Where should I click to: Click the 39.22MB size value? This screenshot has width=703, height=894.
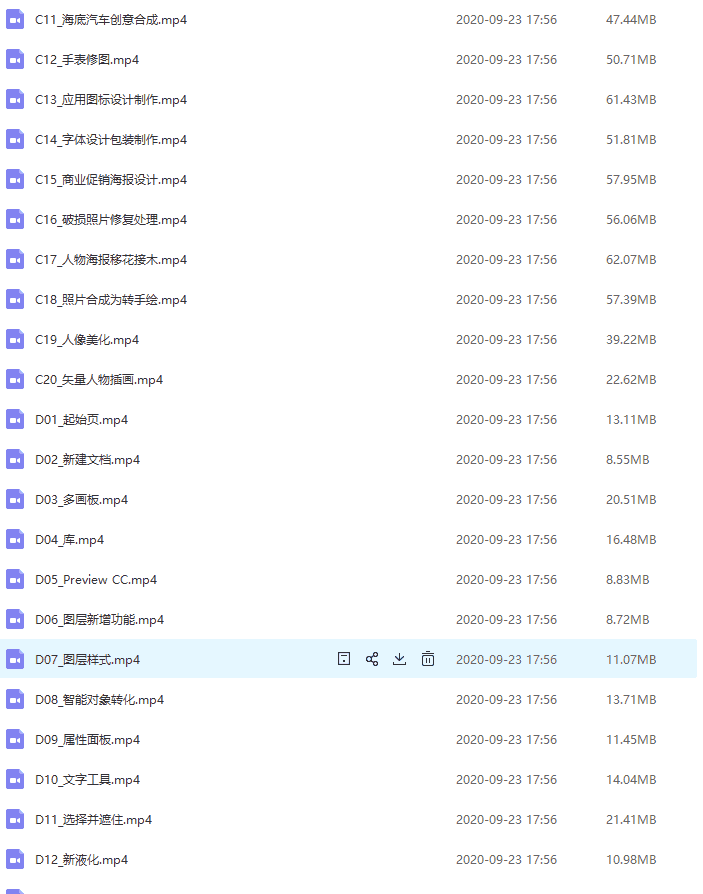(631, 340)
